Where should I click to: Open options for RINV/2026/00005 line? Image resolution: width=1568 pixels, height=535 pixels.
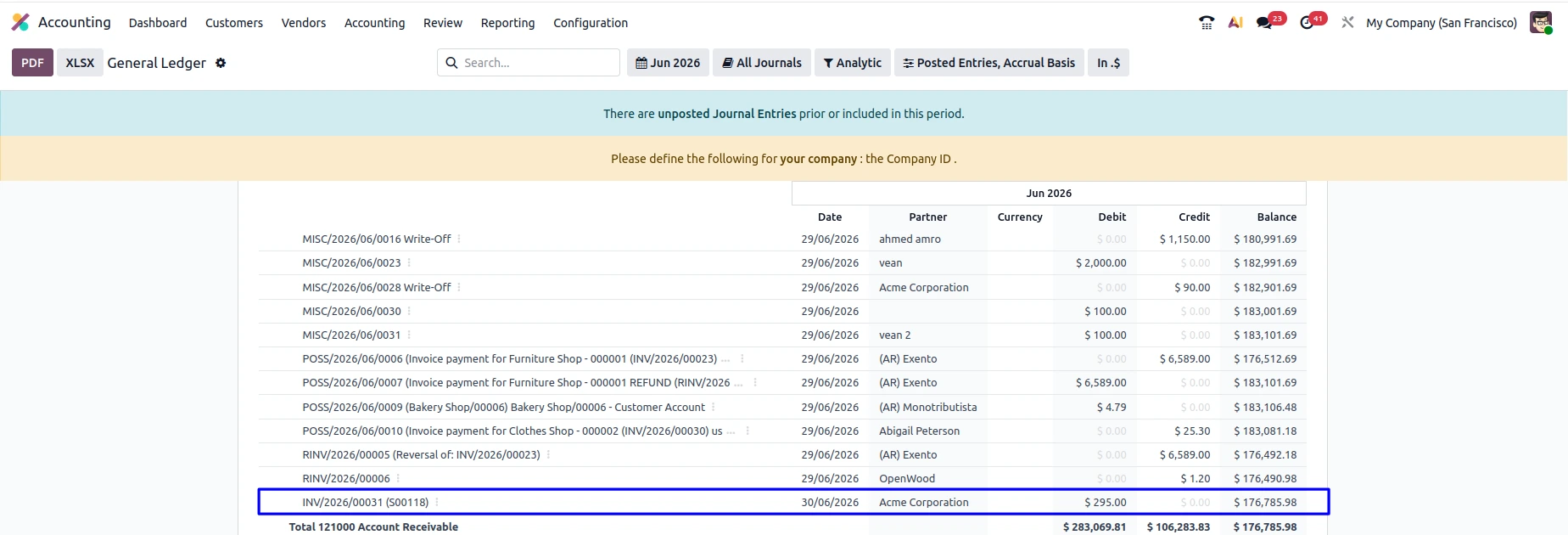(548, 455)
